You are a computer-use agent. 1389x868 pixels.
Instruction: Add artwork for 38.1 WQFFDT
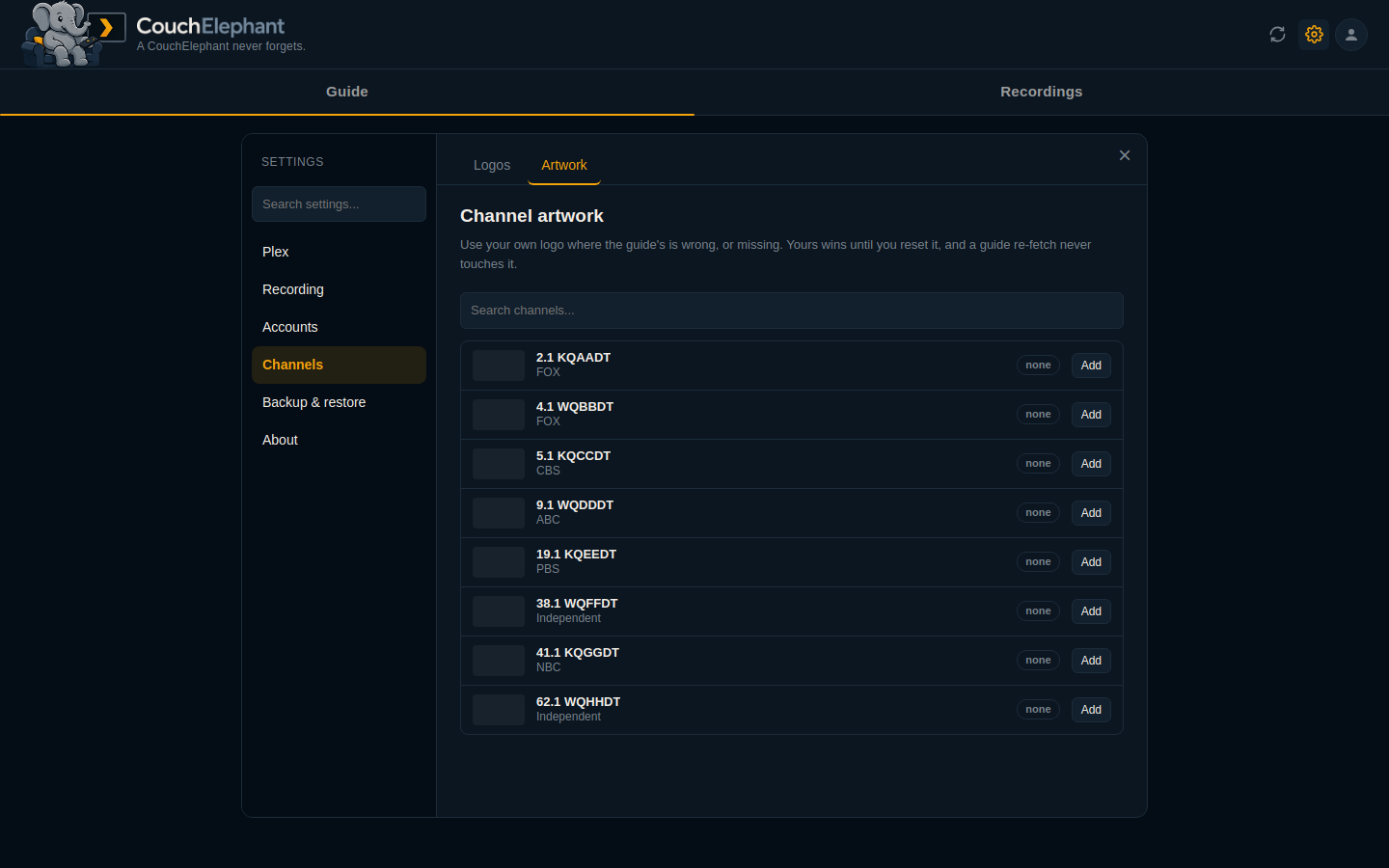(x=1091, y=611)
